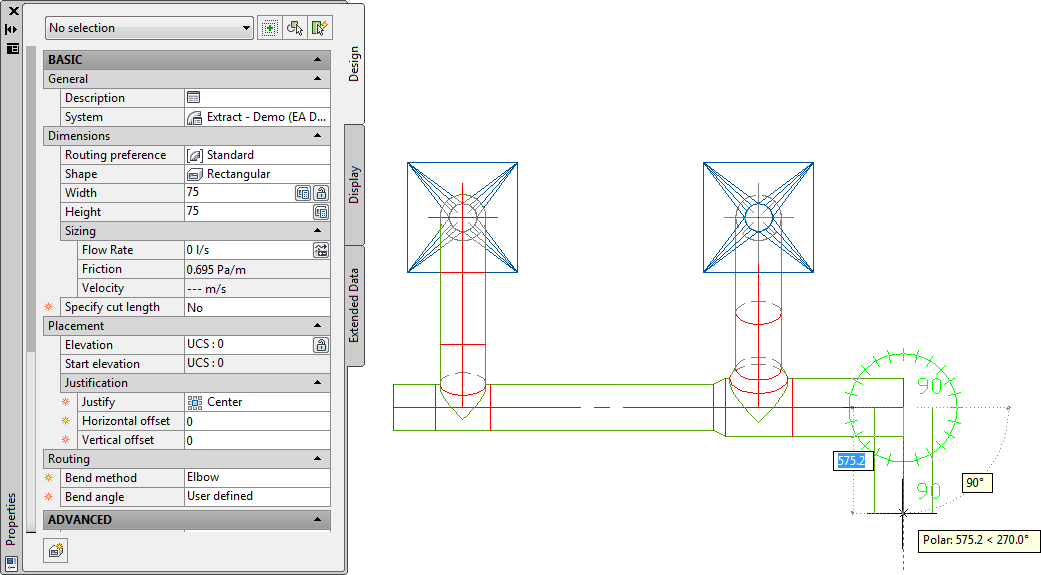
Task: Click the Height calculate size icon
Action: (321, 212)
